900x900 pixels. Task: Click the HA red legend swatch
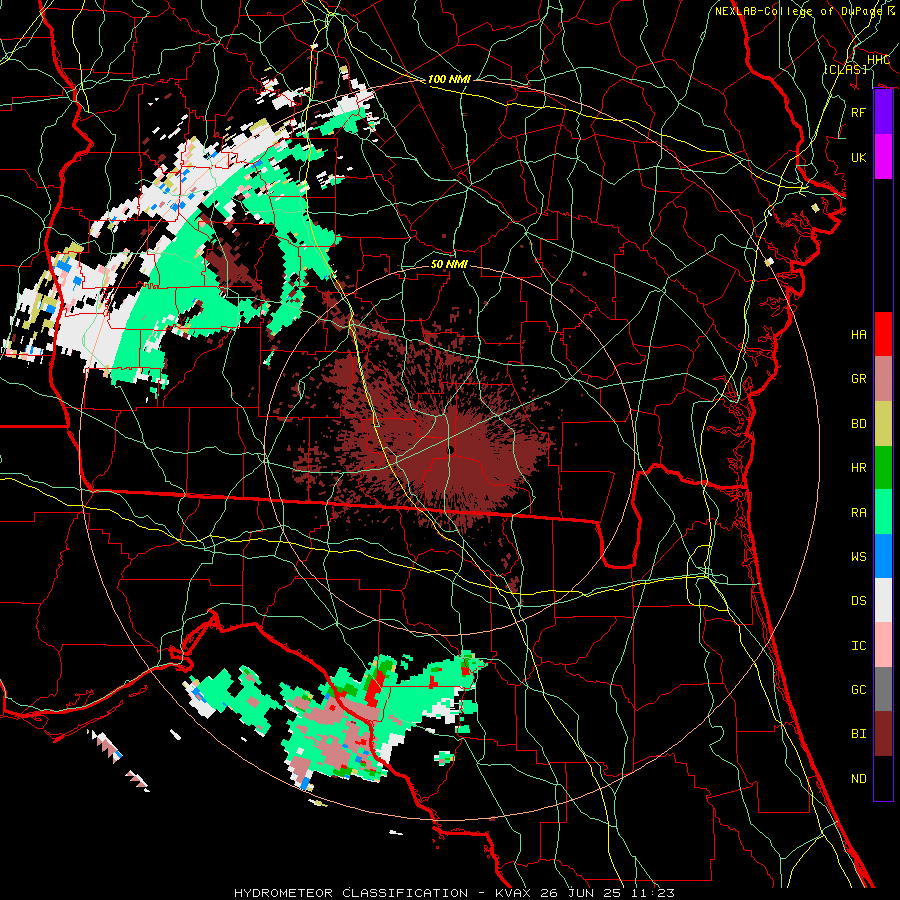pos(883,334)
